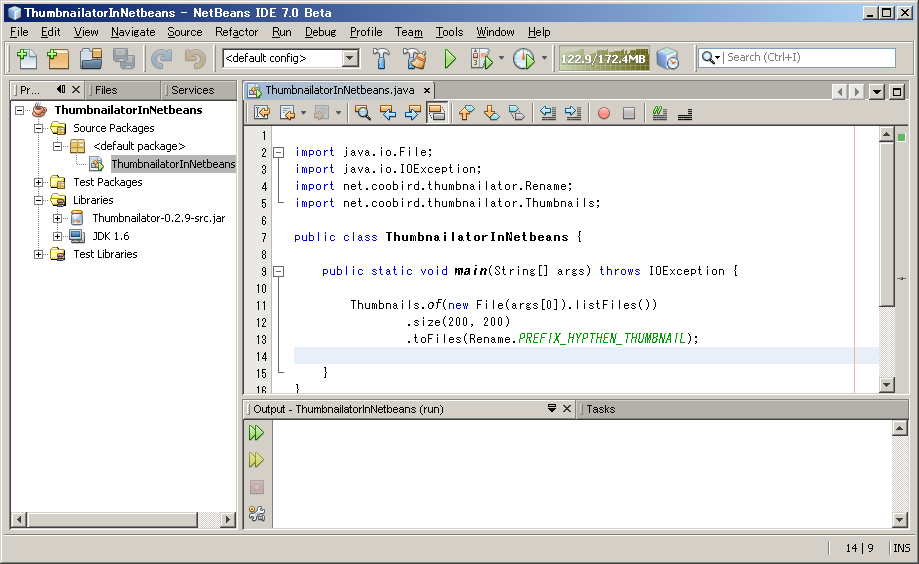Screen dimensions: 919x564
Task: Start macro recording with red circle
Action: 604,113
